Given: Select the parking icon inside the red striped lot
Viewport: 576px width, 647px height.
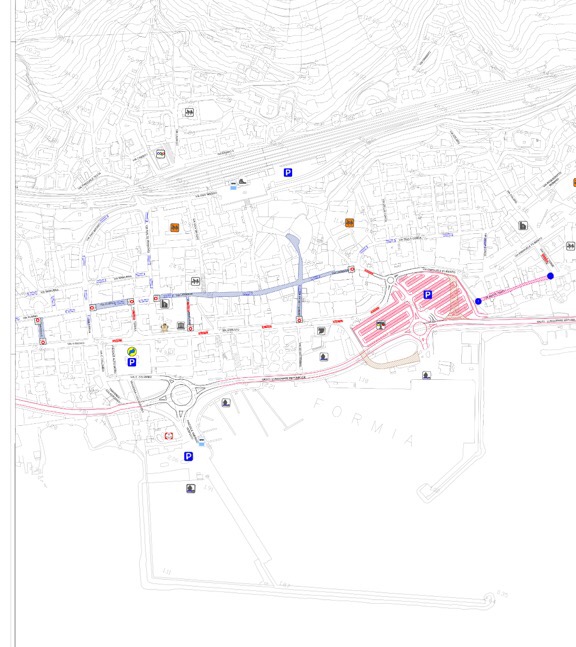Looking at the screenshot, I should [x=428, y=295].
